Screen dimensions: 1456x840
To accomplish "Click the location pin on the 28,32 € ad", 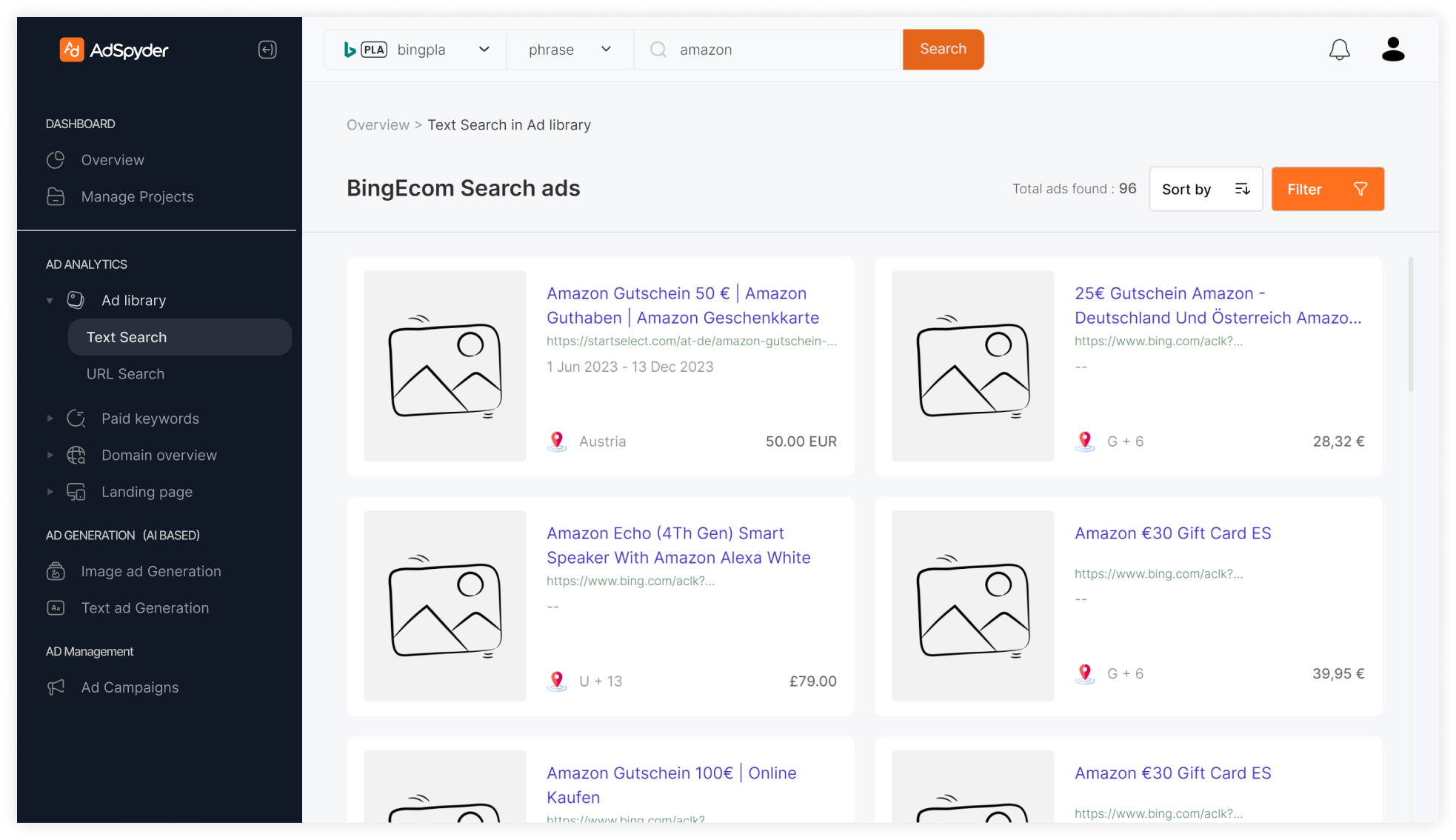I will coord(1085,441).
